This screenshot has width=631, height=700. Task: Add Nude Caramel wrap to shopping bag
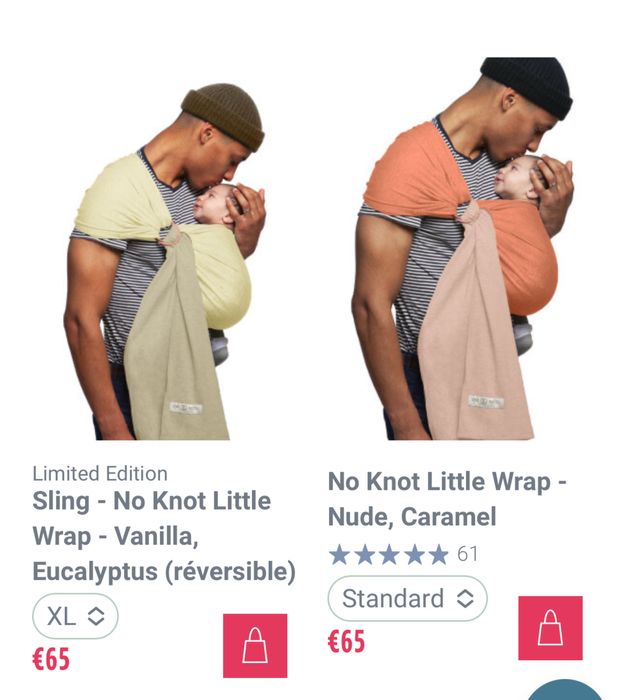pyautogui.click(x=550, y=628)
